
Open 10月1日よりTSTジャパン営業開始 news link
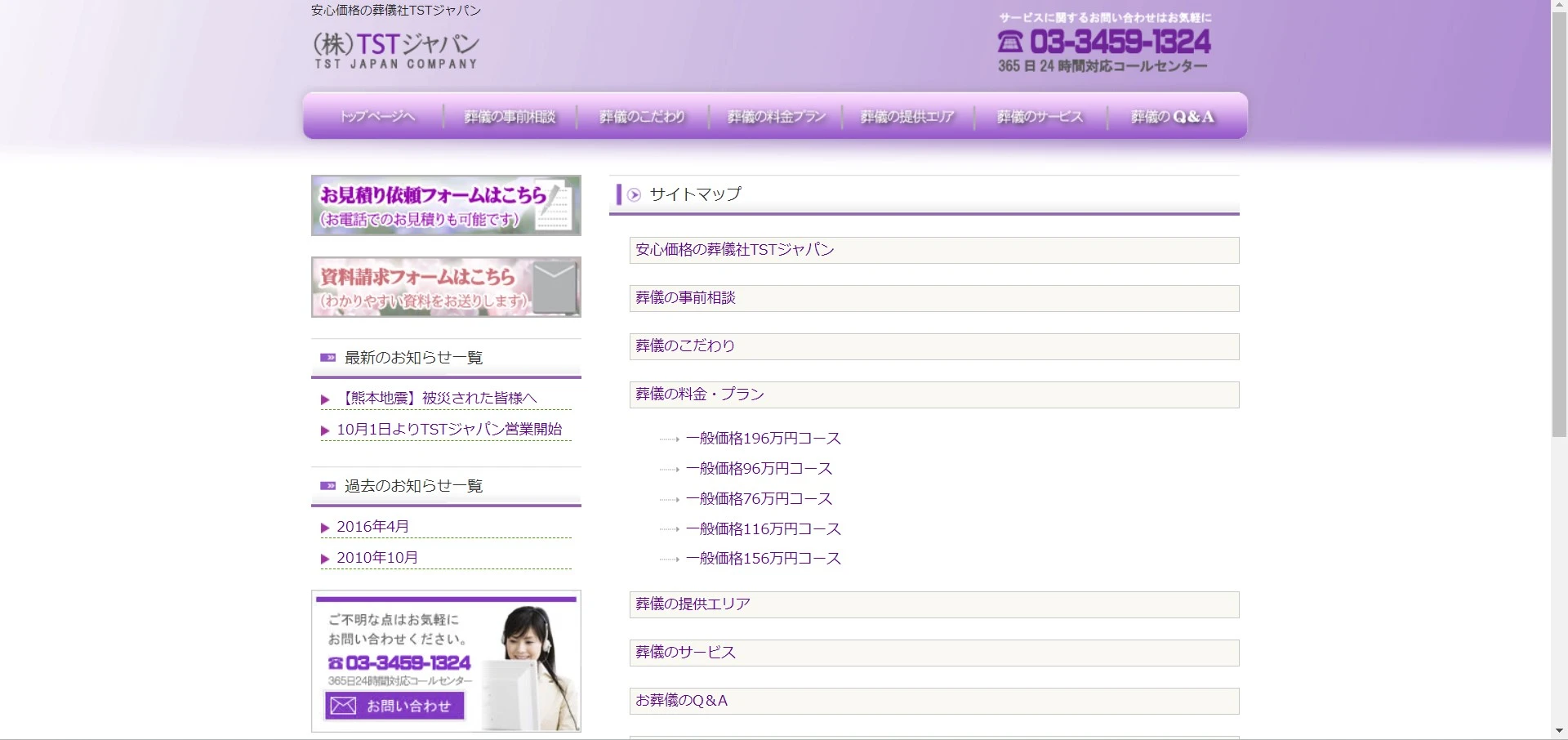pos(449,430)
